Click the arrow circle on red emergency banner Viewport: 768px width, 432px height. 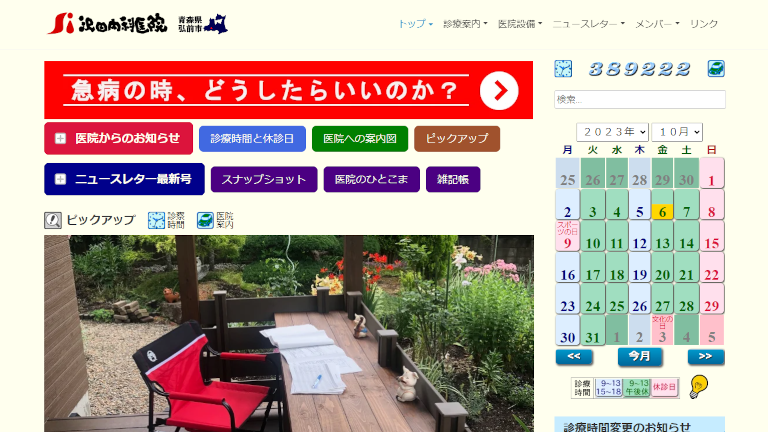click(499, 91)
